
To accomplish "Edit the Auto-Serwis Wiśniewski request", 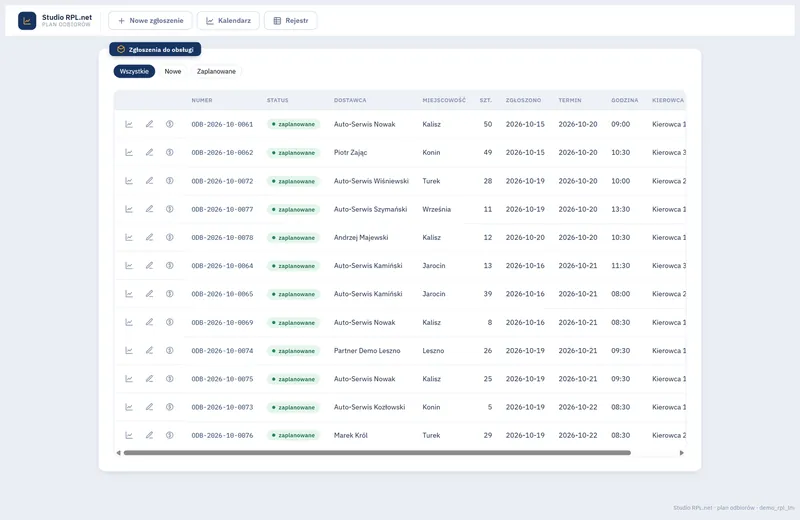I will (x=149, y=181).
